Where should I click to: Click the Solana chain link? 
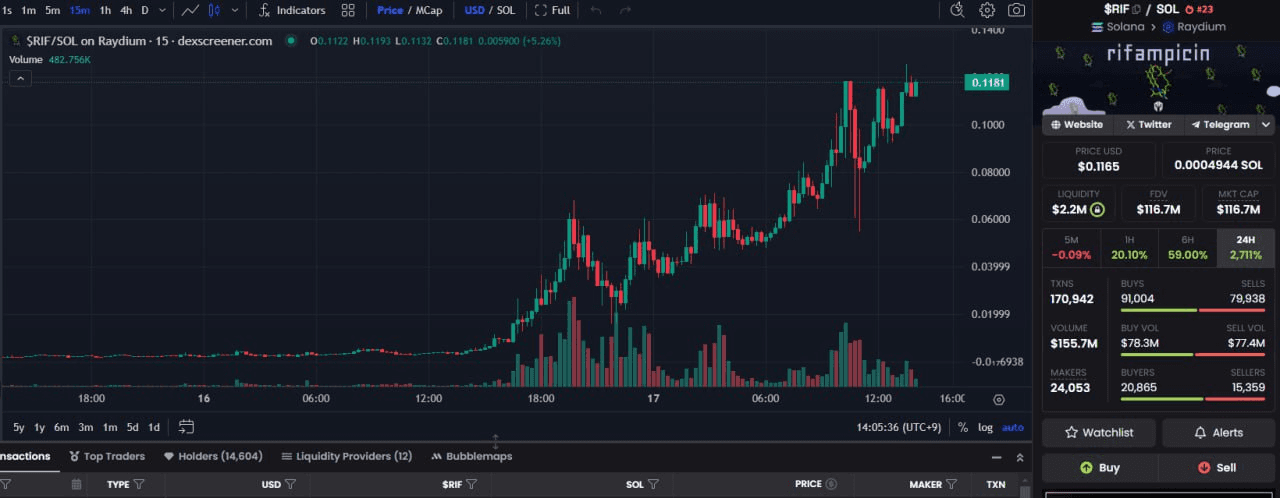[x=1117, y=27]
